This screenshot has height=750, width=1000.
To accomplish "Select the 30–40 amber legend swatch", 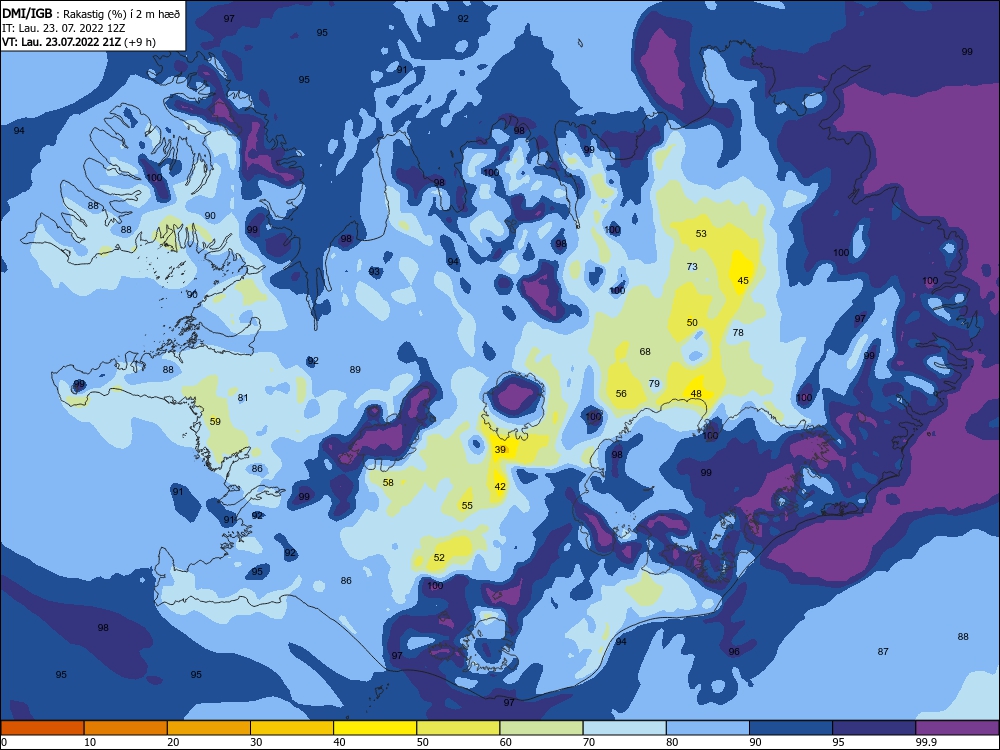I will pyautogui.click(x=292, y=728).
